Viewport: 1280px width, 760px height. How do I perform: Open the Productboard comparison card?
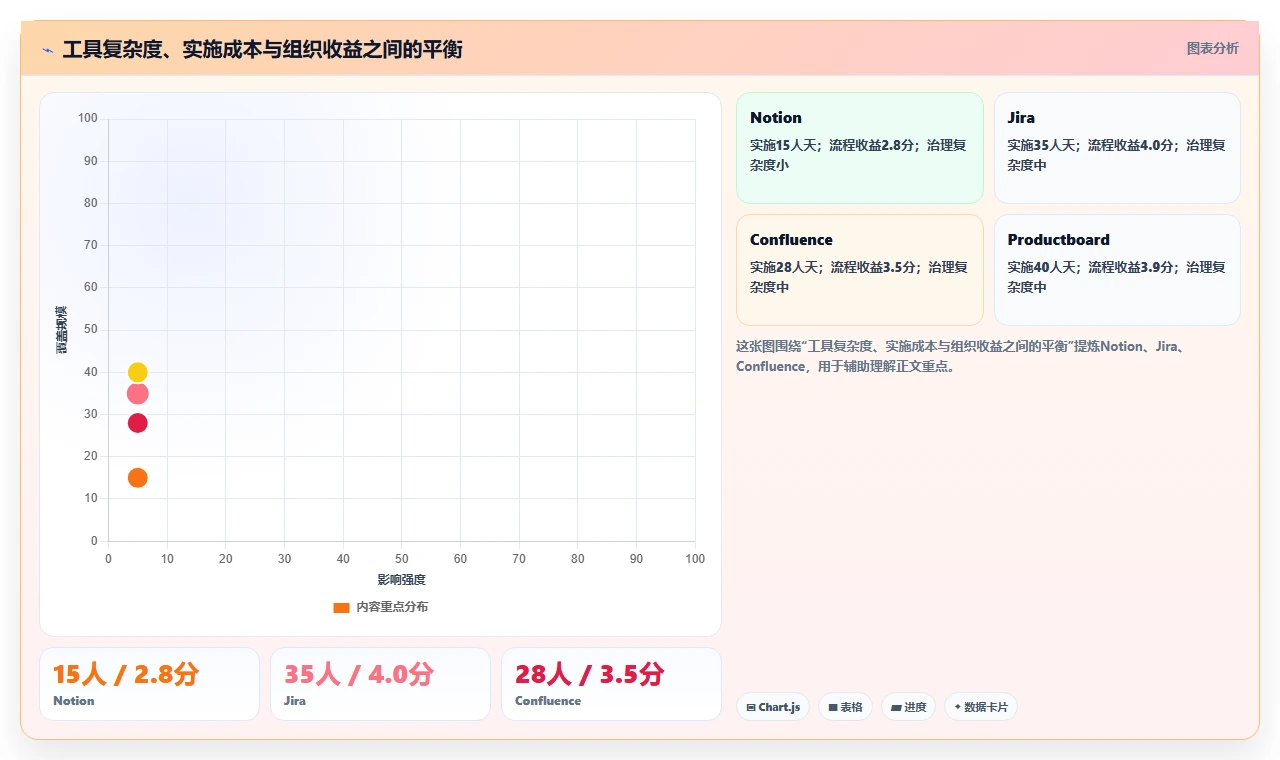click(1117, 270)
